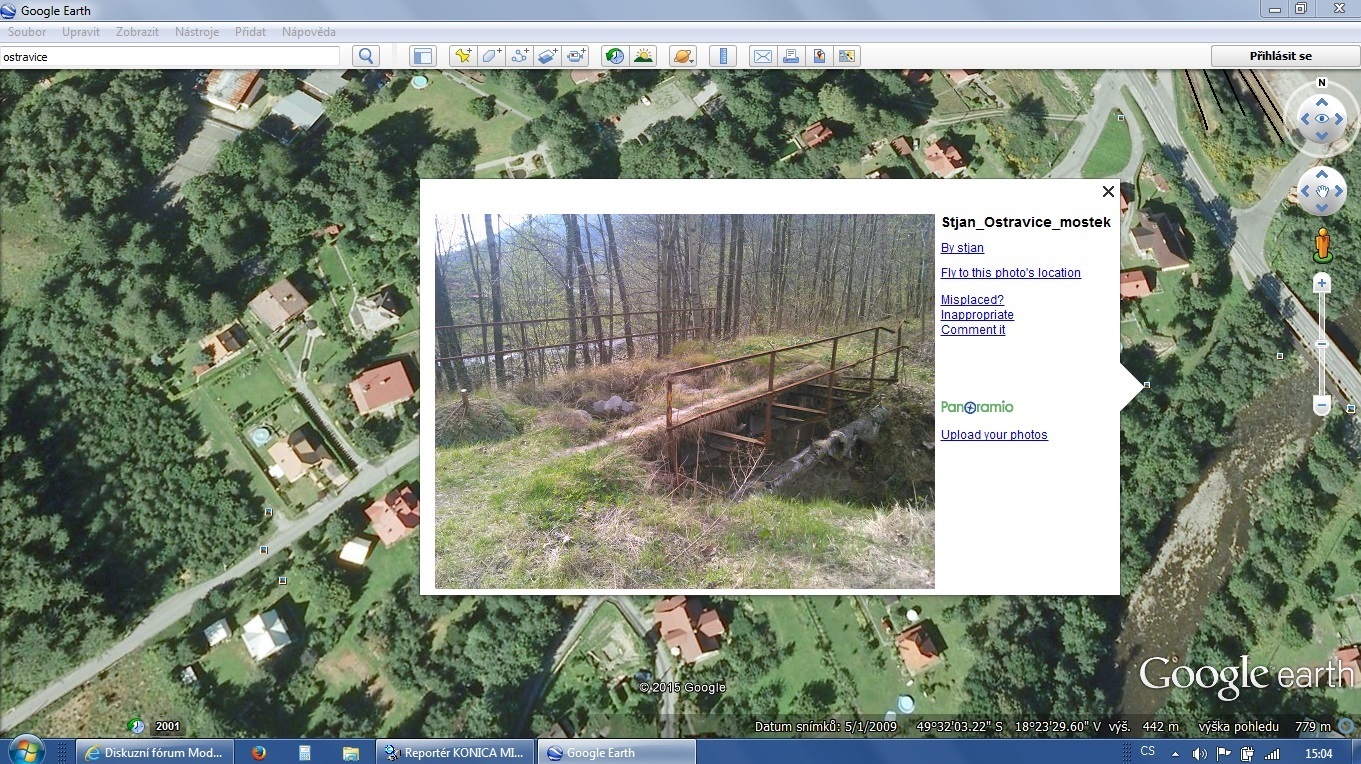Switch to the Diskuzní fórum taskbar window

tap(156, 753)
